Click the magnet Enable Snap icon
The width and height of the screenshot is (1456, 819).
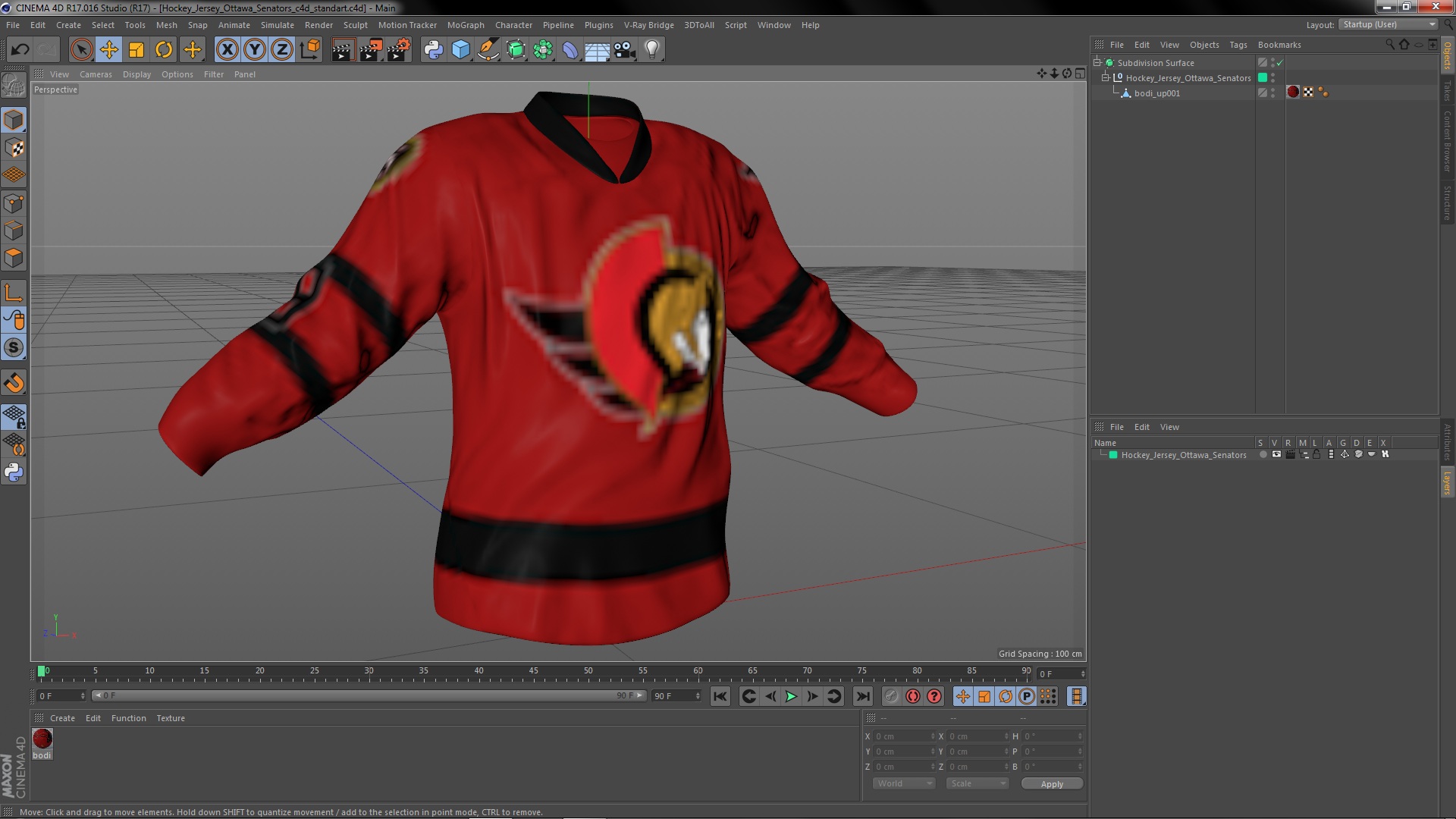pos(14,383)
